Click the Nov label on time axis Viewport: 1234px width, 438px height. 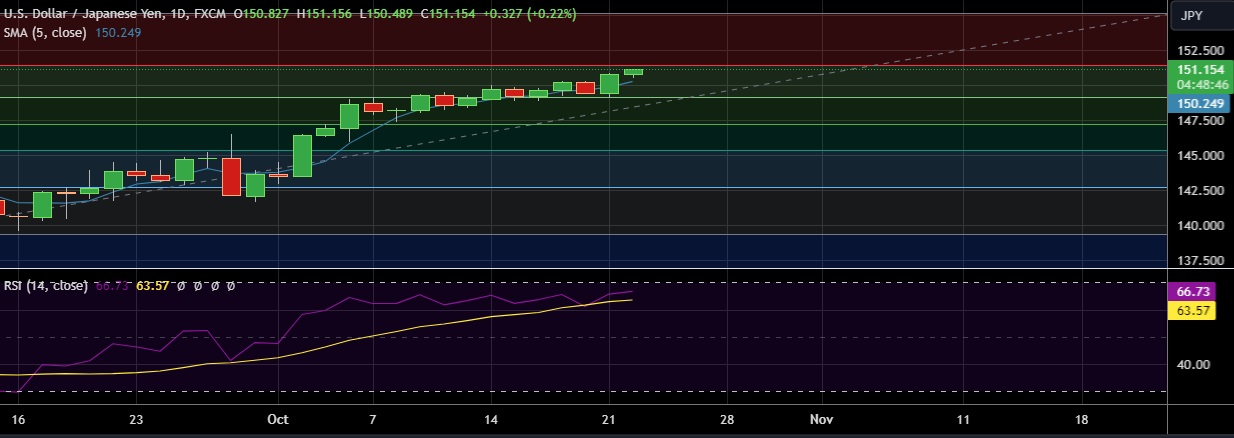pyautogui.click(x=821, y=418)
